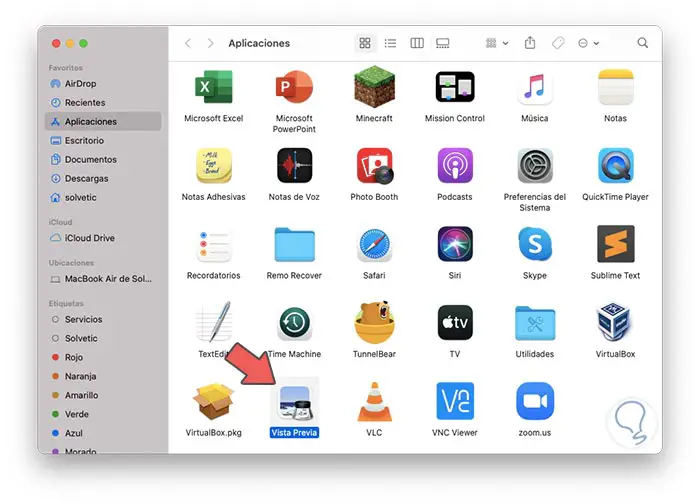The height and width of the screenshot is (504, 700).
Task: Open the TunnelBear application
Action: point(374,323)
